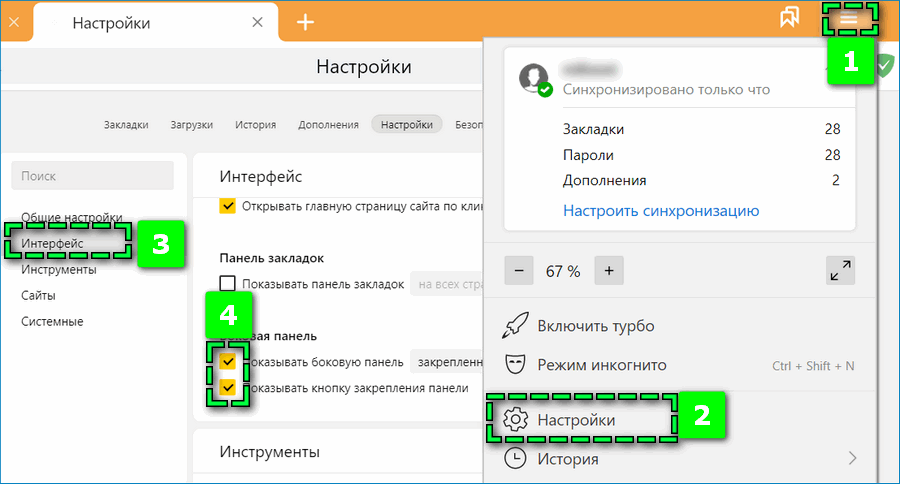Open the bookmarks collections icon
Viewport: 900px width, 484px height.
coord(790,17)
